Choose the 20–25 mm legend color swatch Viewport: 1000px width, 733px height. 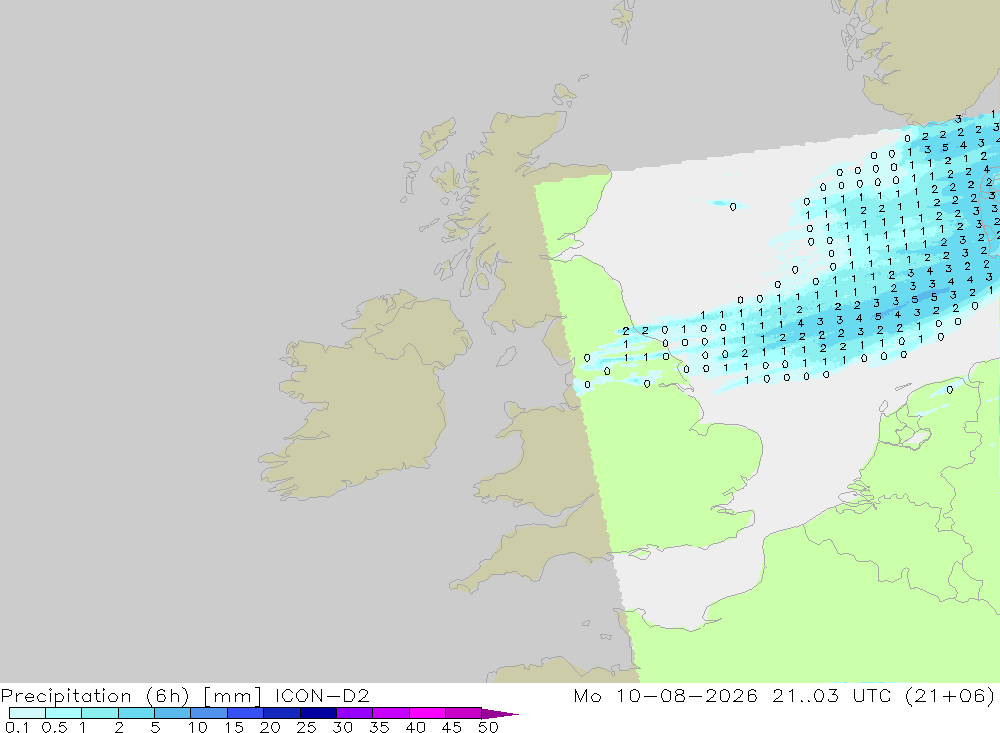pos(282,713)
